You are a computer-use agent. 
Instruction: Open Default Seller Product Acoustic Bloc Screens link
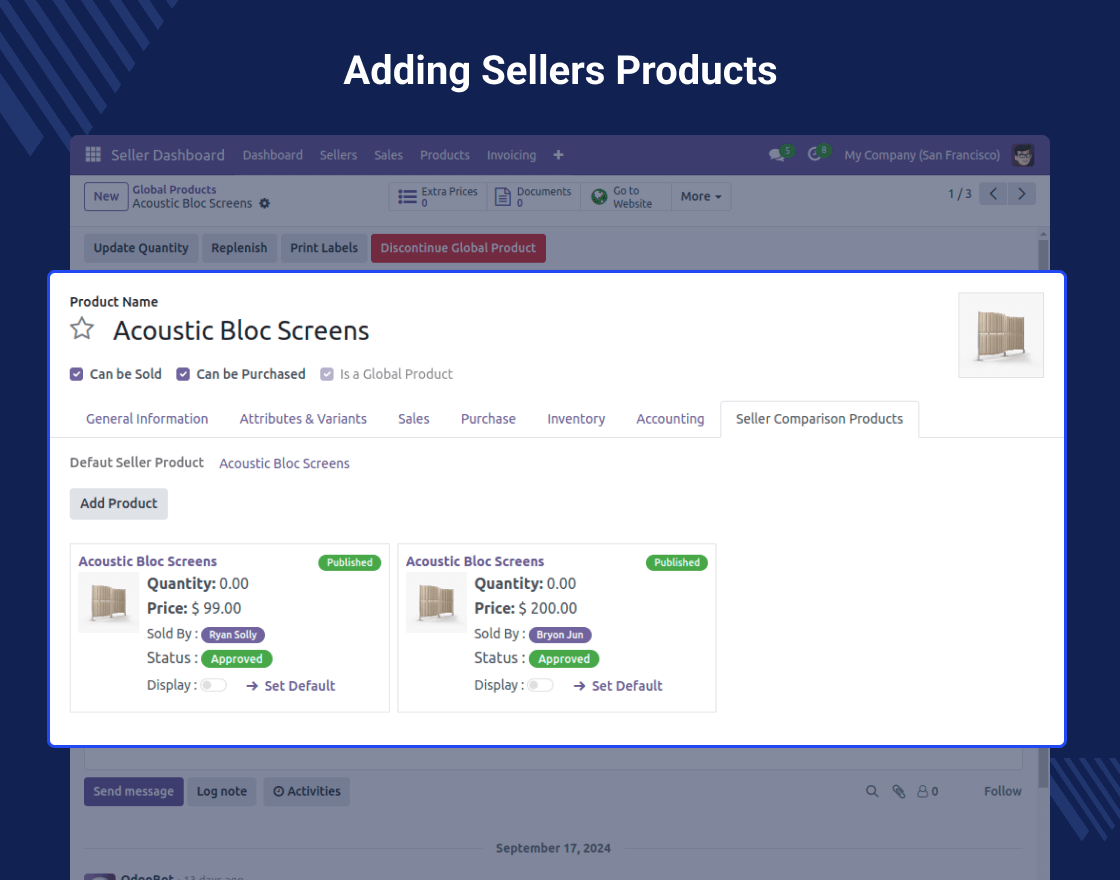coord(284,464)
